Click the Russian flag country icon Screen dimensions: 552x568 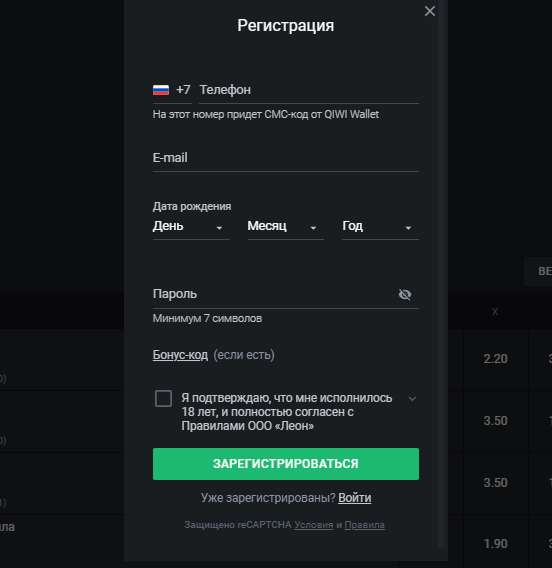(161, 90)
